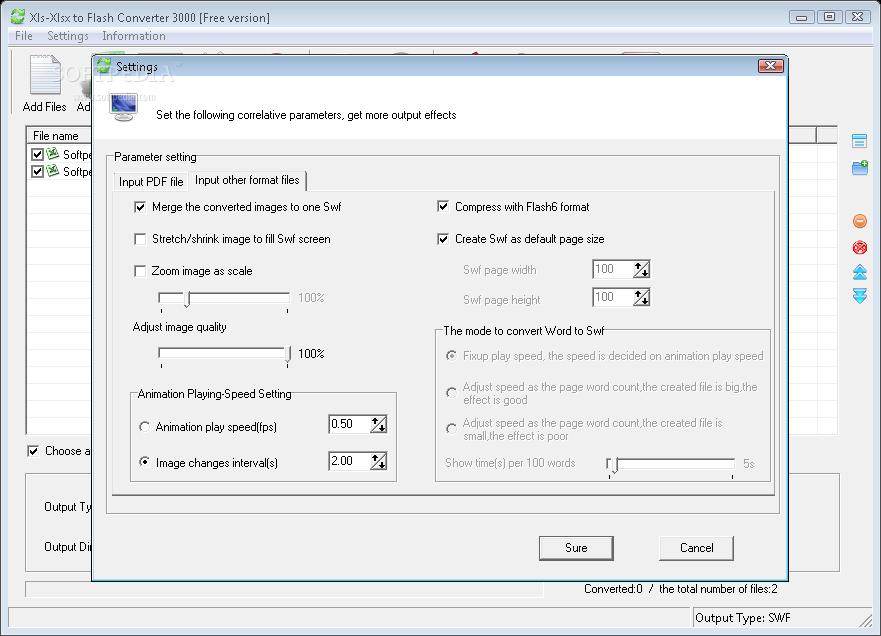Click the Excel icon of the first file row
The image size is (881, 636).
[53, 153]
